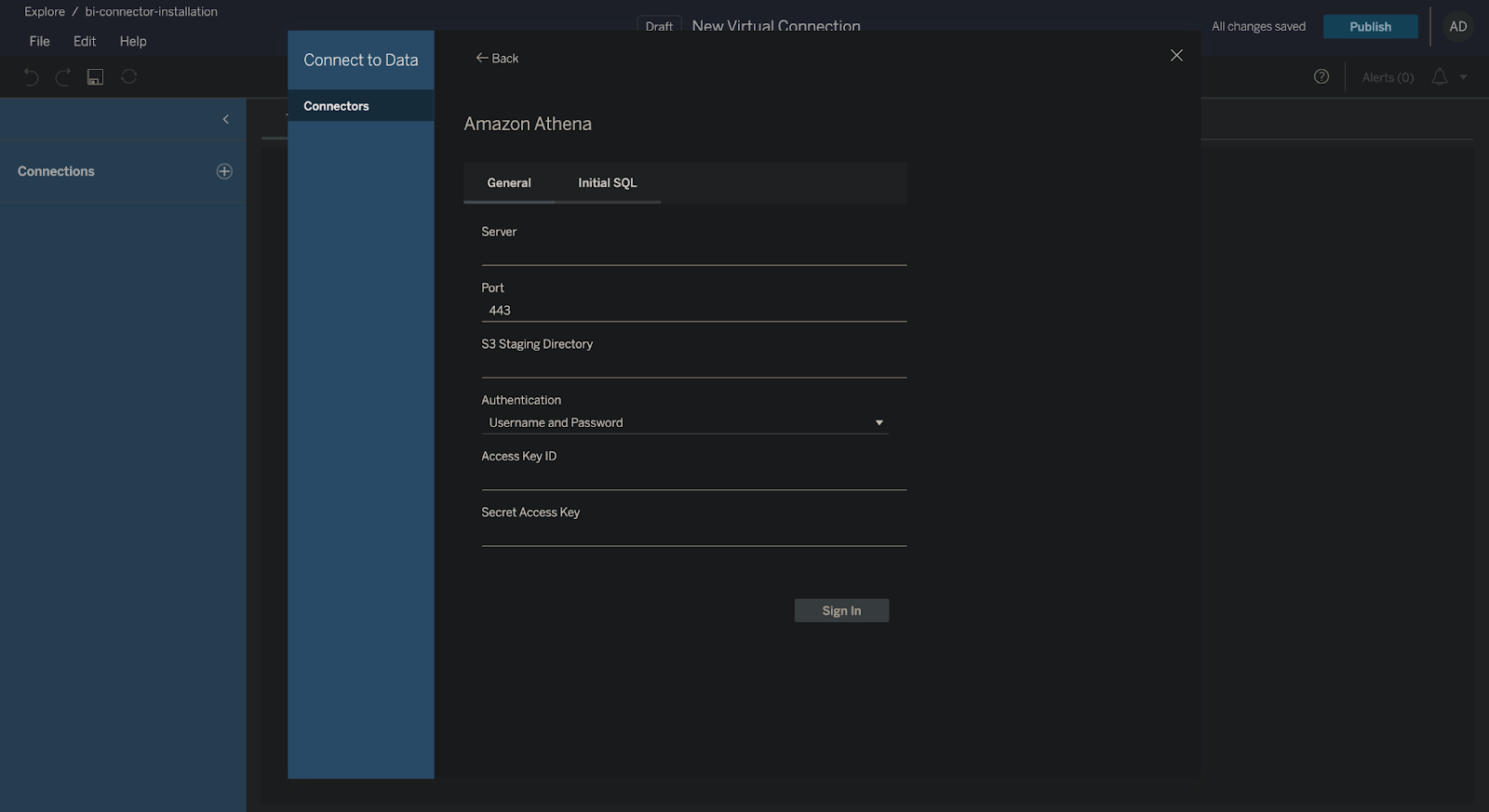The height and width of the screenshot is (812, 1489).
Task: Select the General tab
Action: click(509, 182)
